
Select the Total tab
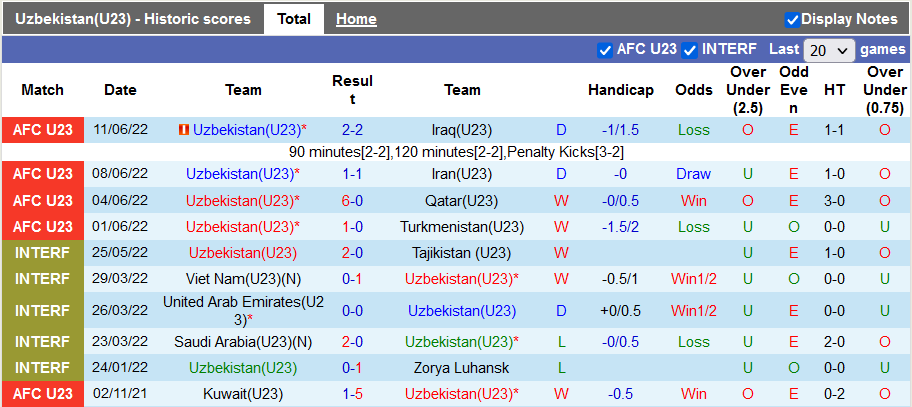(x=294, y=19)
